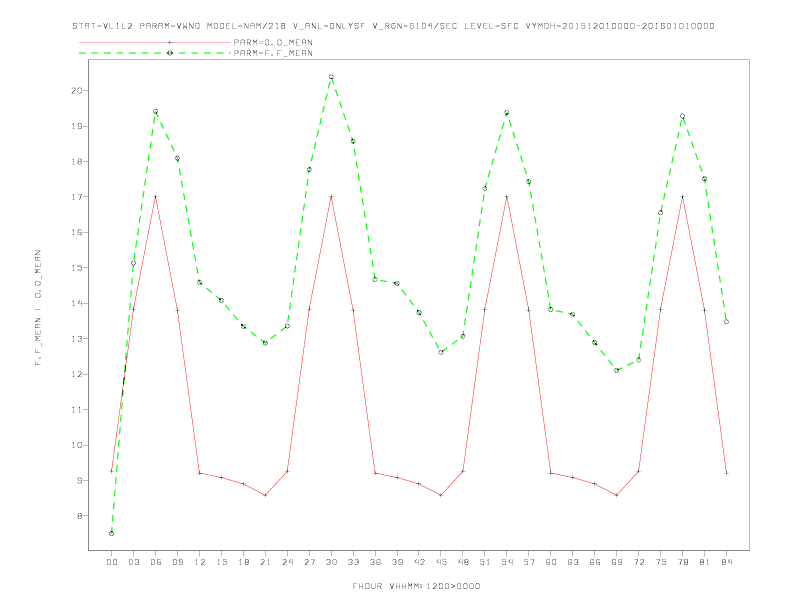
Task: Click x-axis title FHOUR VHHMM=1200>0000
Action: point(416,586)
